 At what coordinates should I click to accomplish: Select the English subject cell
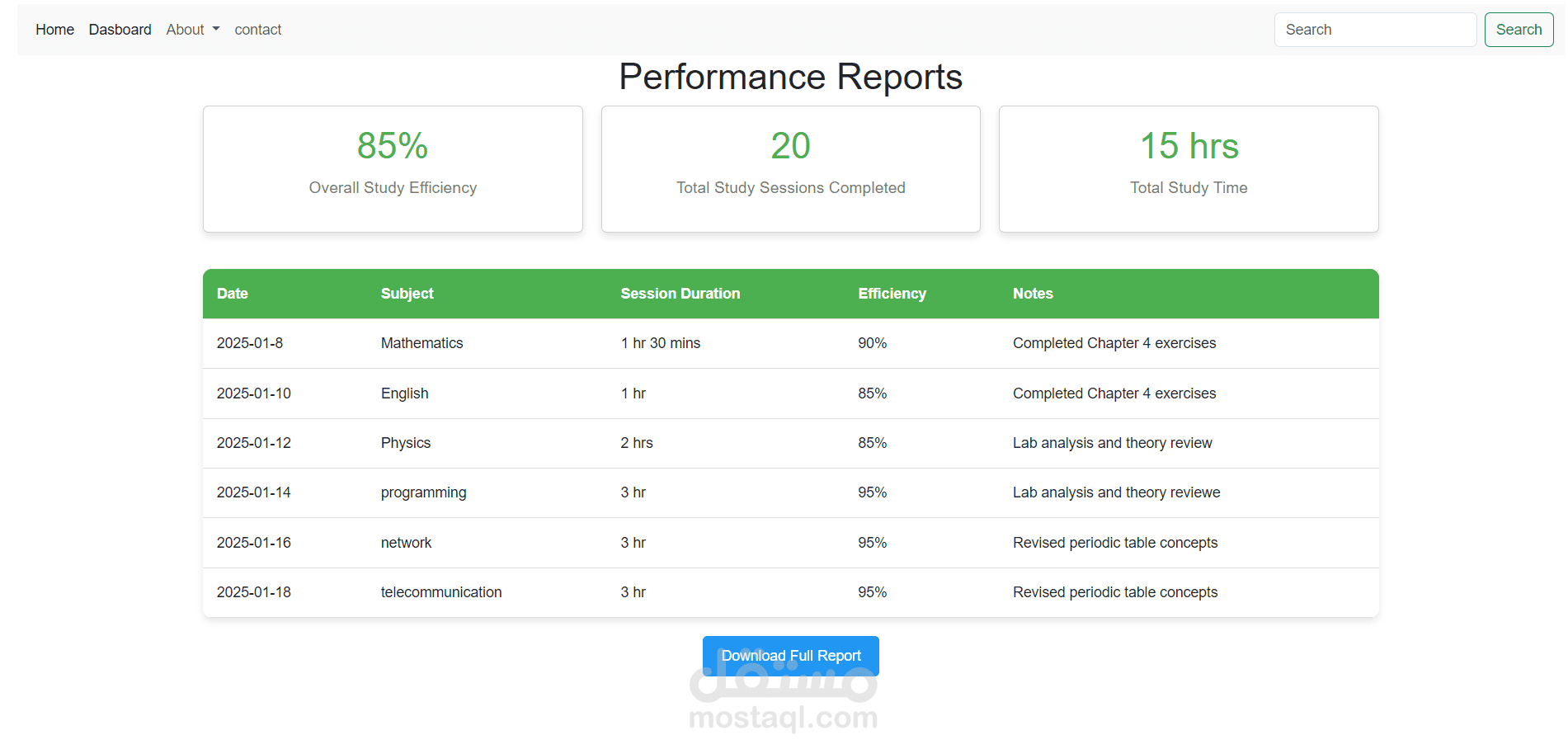pyautogui.click(x=404, y=393)
